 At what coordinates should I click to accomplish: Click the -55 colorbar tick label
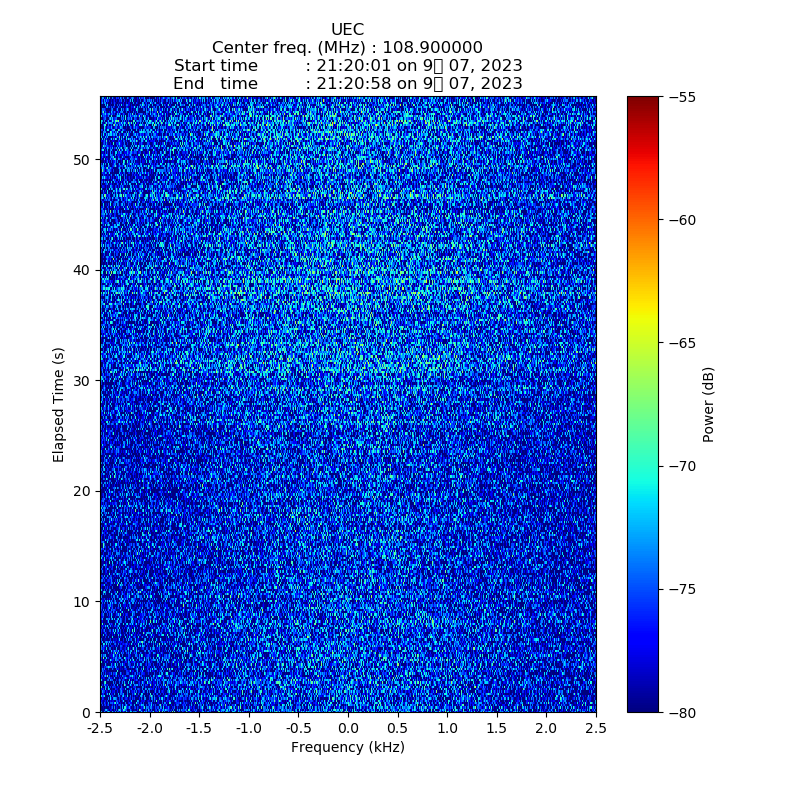tap(682, 97)
